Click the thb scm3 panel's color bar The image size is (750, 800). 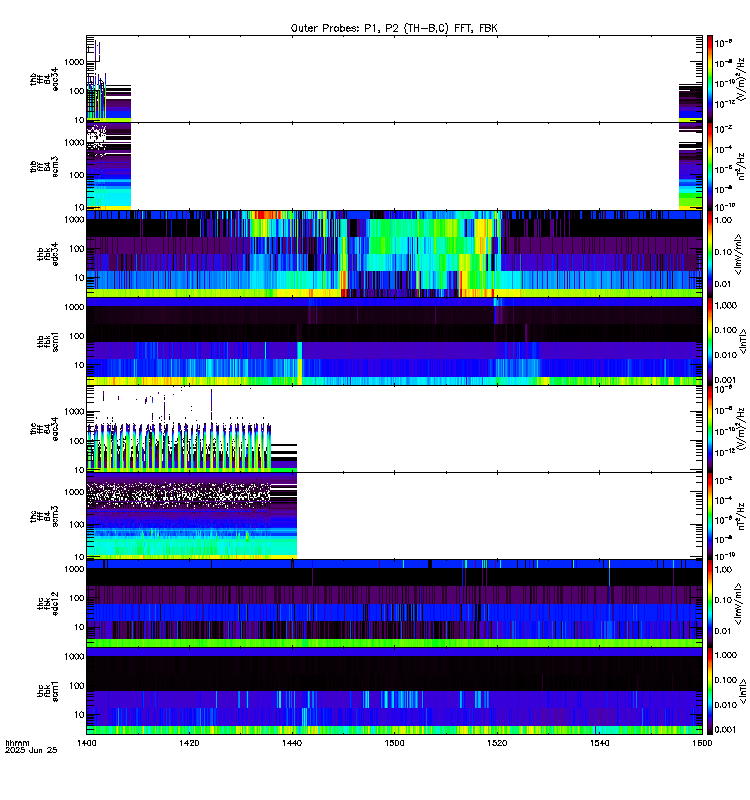[x=710, y=166]
